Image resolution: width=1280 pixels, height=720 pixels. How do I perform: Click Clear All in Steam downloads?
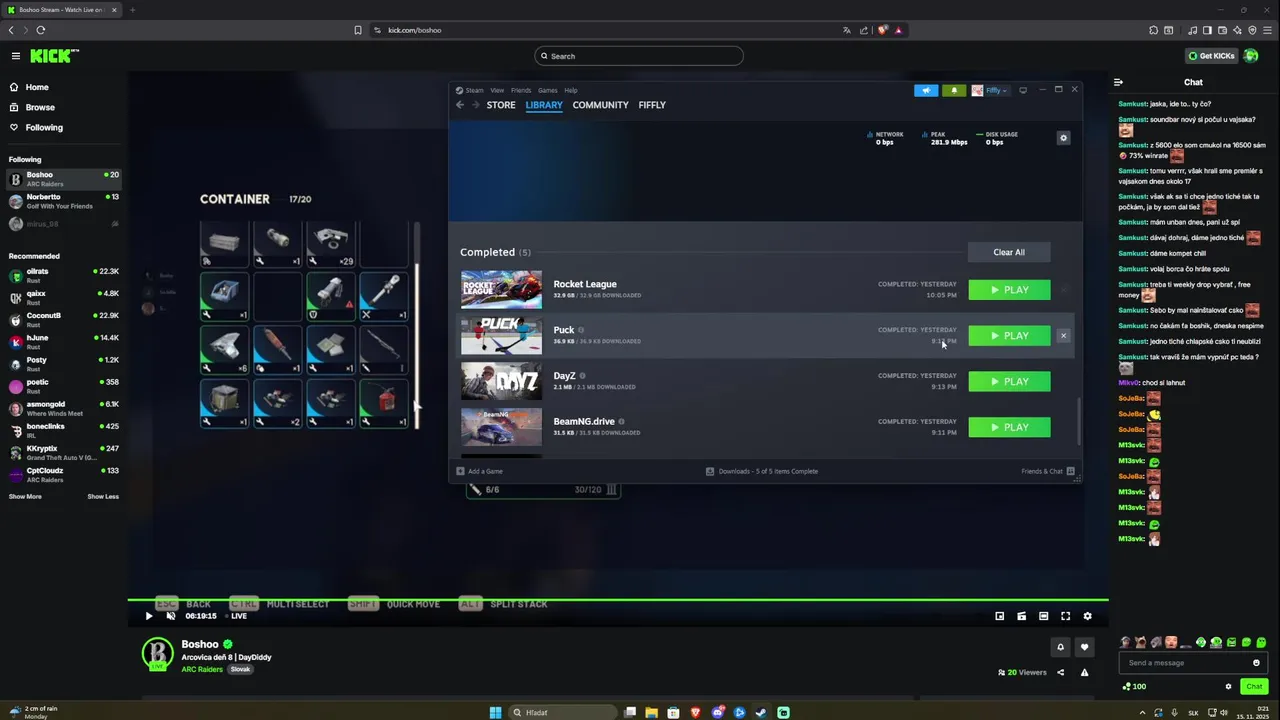(x=1009, y=252)
